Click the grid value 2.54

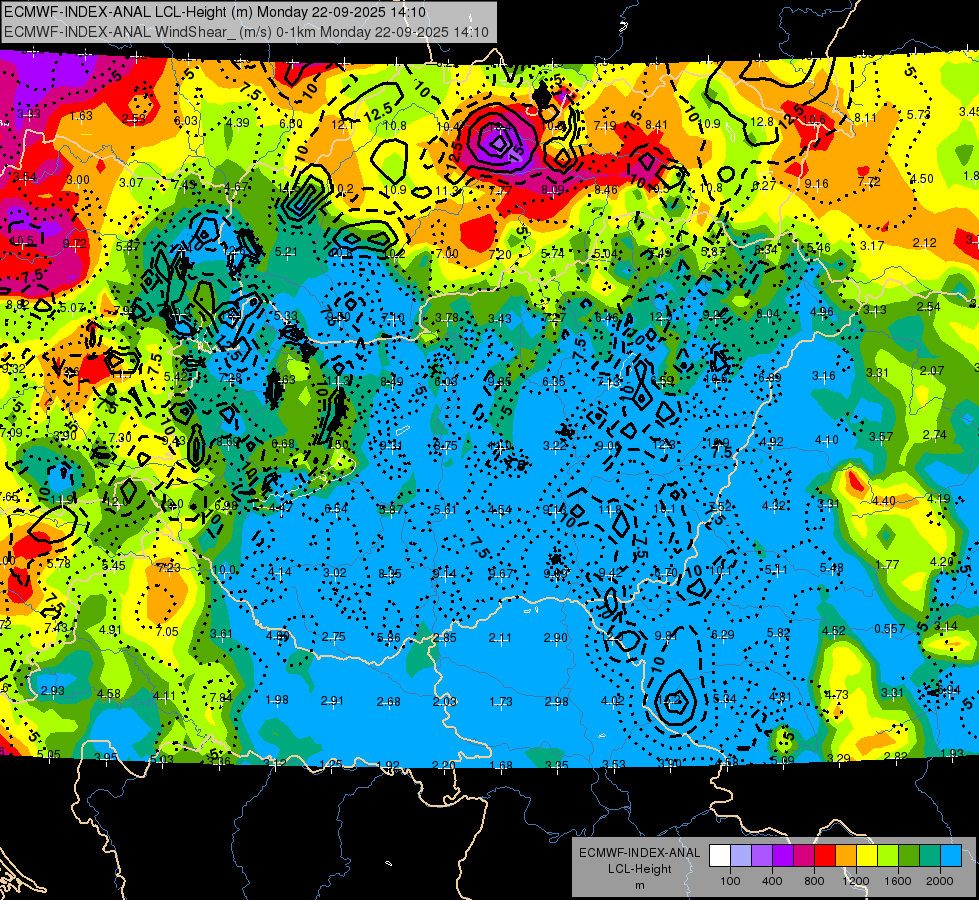[x=928, y=307]
